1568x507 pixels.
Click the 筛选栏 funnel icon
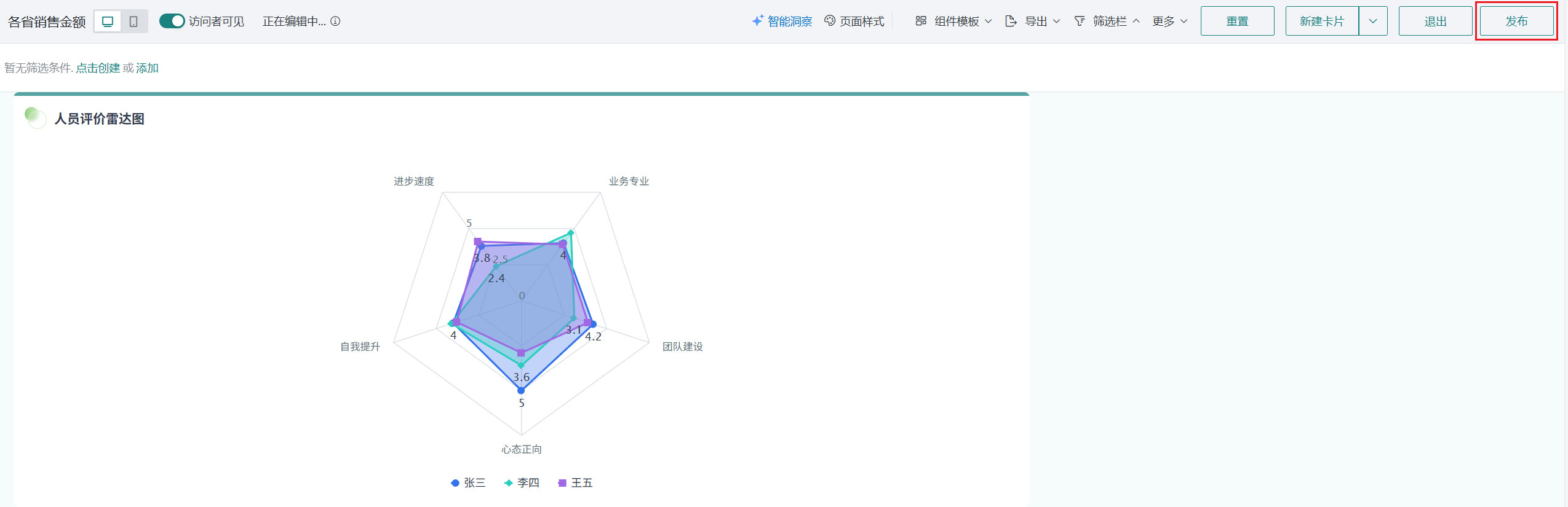coord(1080,21)
